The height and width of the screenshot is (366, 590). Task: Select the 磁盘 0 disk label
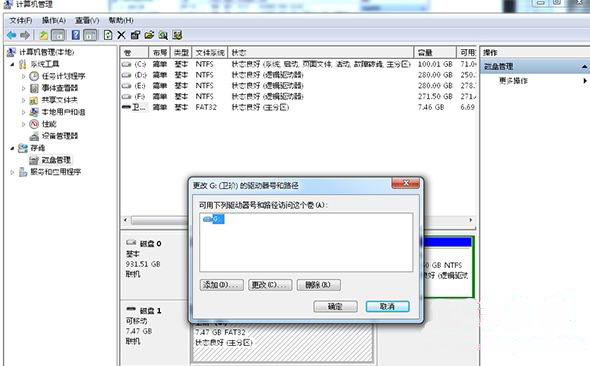[151, 244]
